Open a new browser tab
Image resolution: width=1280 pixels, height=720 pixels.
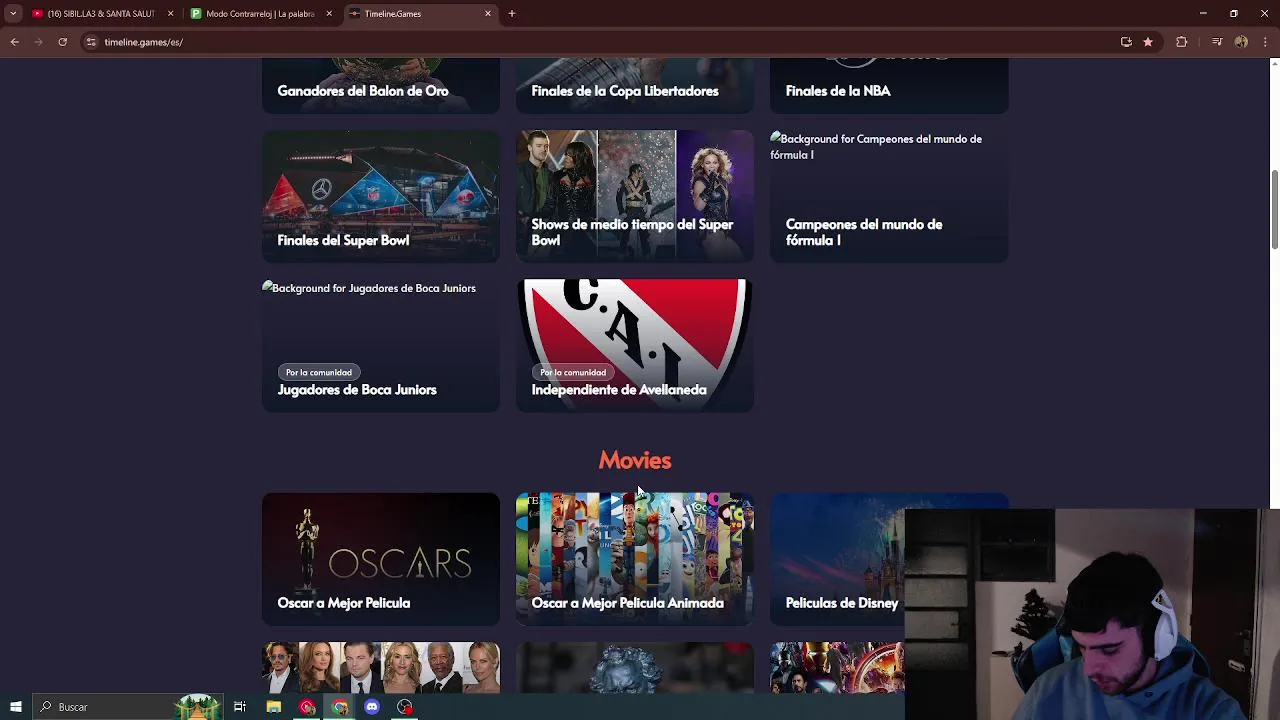pos(512,13)
